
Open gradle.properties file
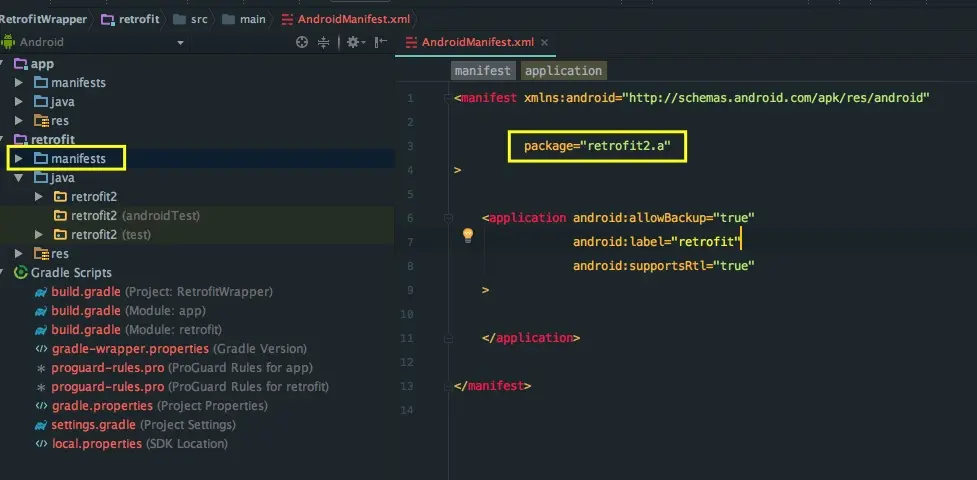[x=160, y=406]
